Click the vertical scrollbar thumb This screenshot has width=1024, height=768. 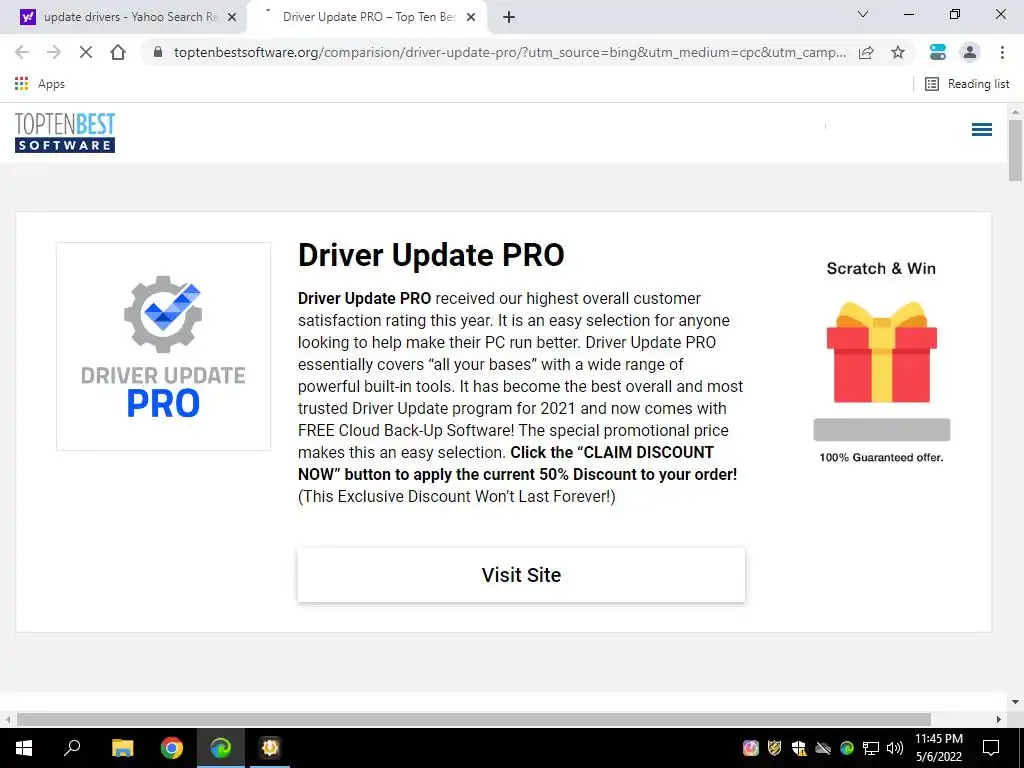(x=1015, y=150)
